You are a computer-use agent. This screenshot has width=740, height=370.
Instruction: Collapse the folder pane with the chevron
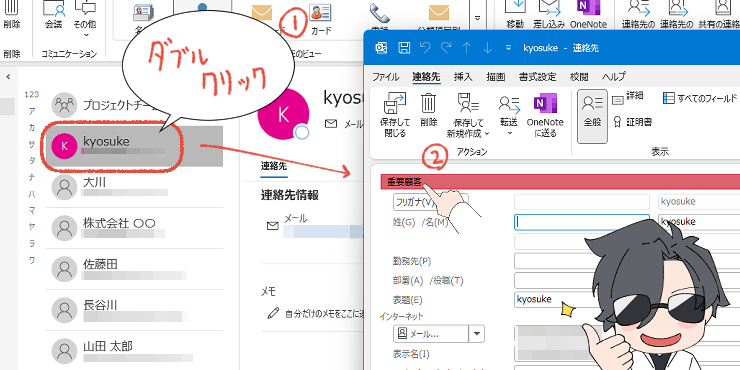(x=8, y=76)
